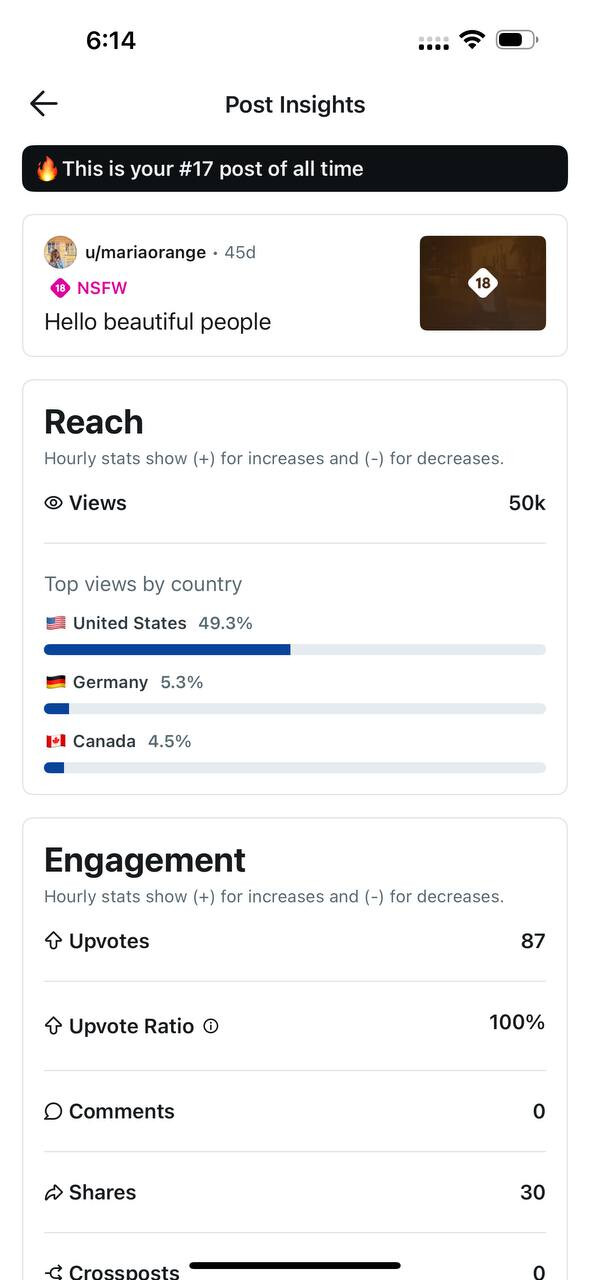Viewport: 590px width, 1280px height.
Task: Tap the Upvotes arrow icon
Action: [54, 941]
